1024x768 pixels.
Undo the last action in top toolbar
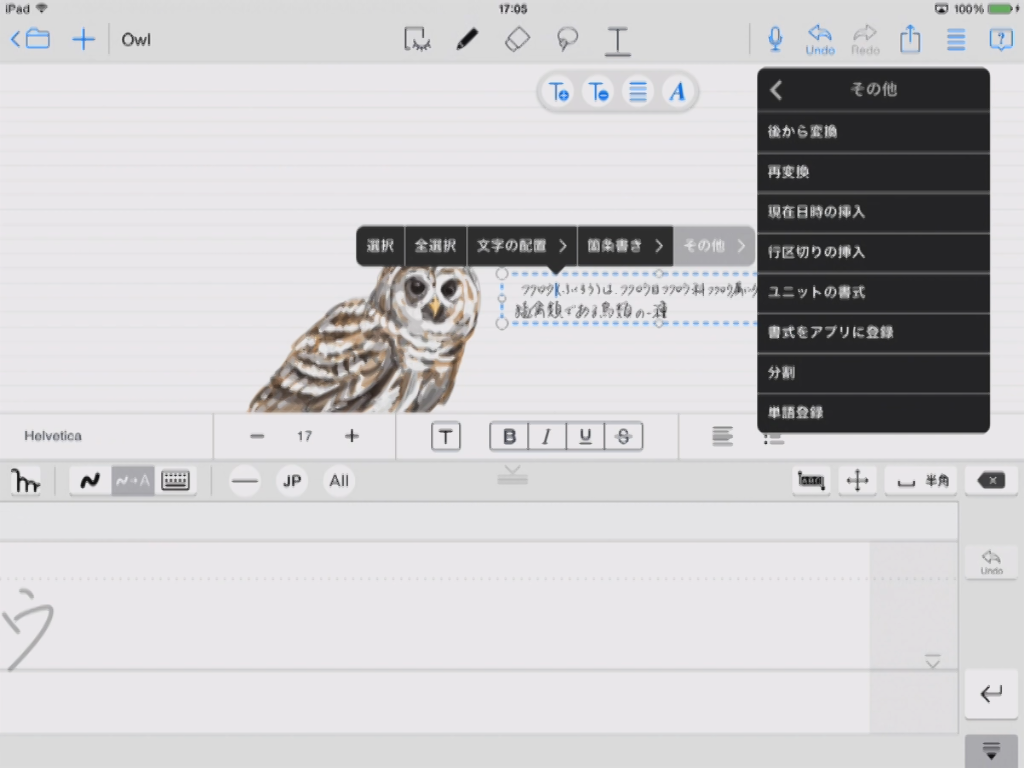(820, 40)
